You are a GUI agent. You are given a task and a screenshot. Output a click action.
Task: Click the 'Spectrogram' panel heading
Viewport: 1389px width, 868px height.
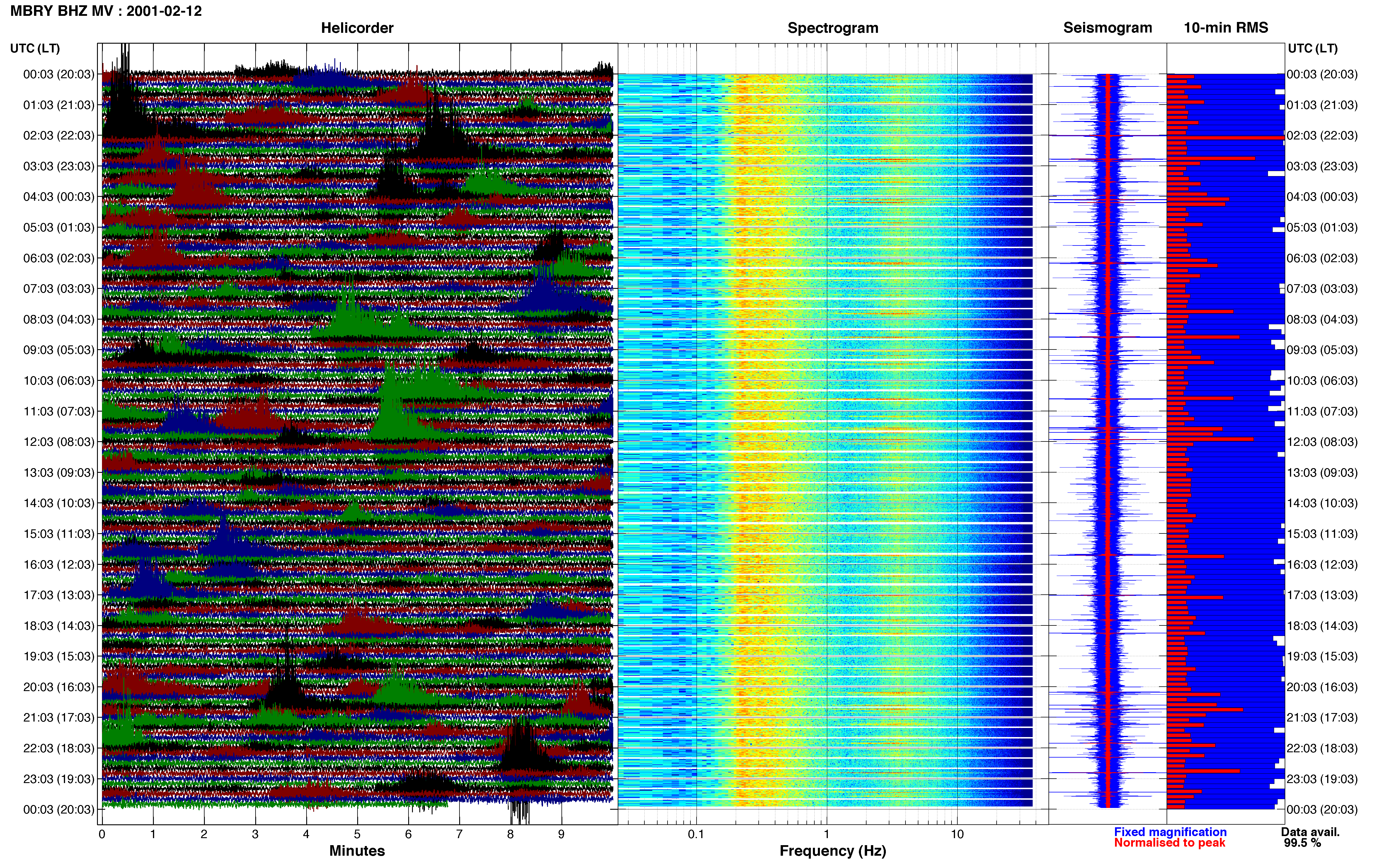(833, 28)
